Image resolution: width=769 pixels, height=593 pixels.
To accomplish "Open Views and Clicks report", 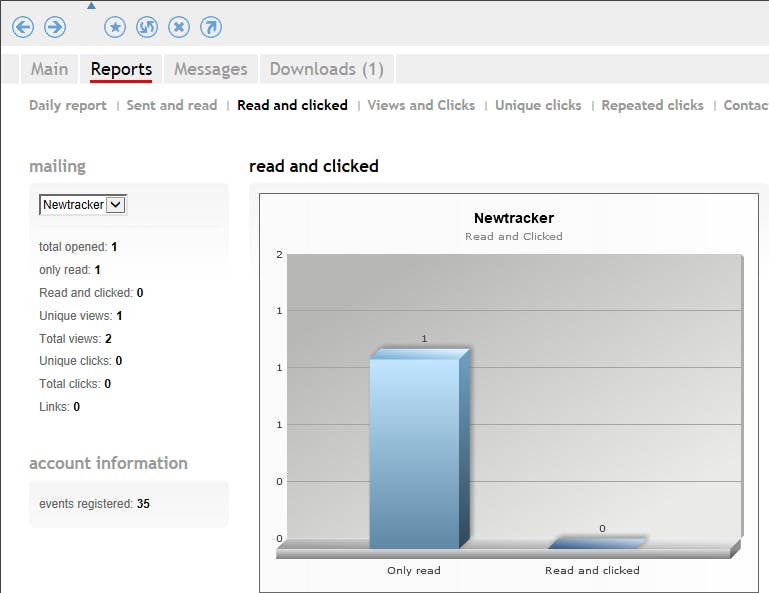I will click(x=421, y=105).
